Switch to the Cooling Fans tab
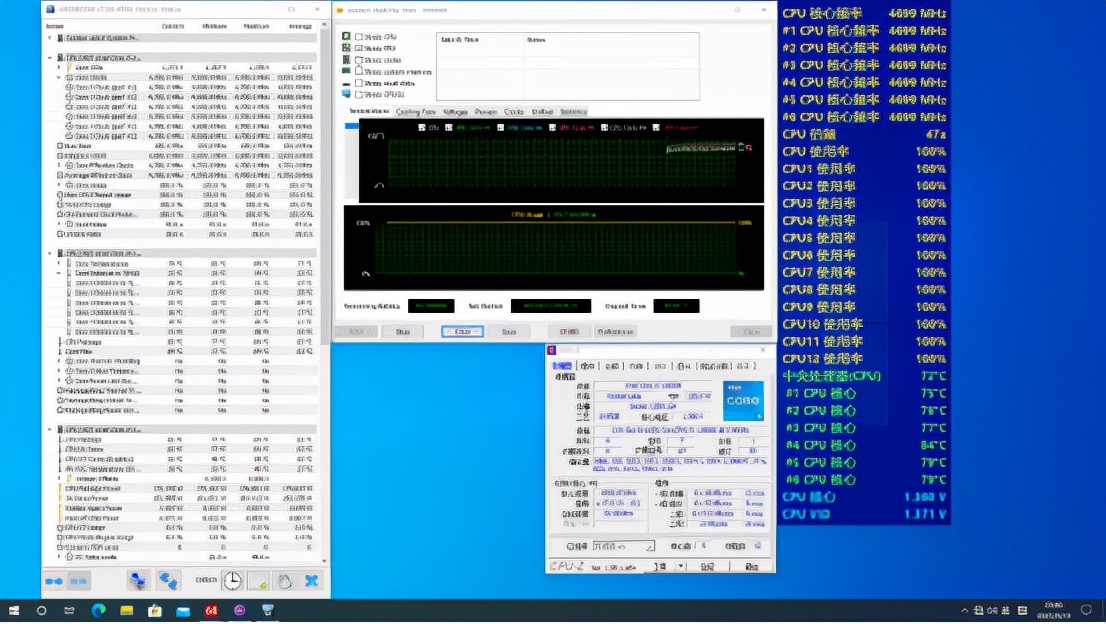Screen dimensions: 1106x624 coord(415,112)
